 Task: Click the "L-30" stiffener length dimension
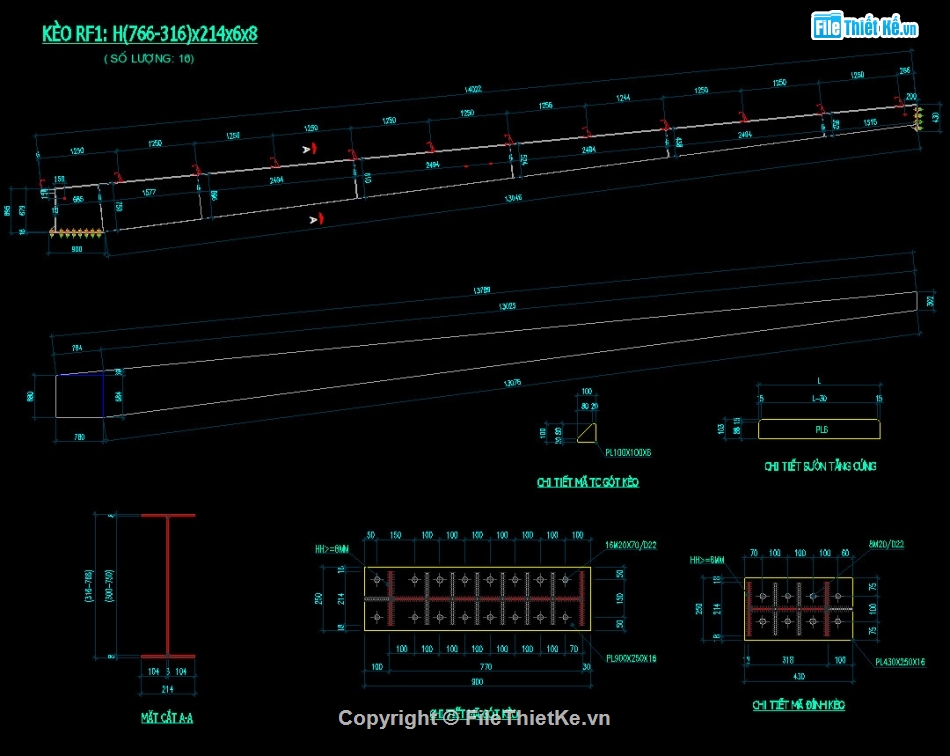pos(819,399)
